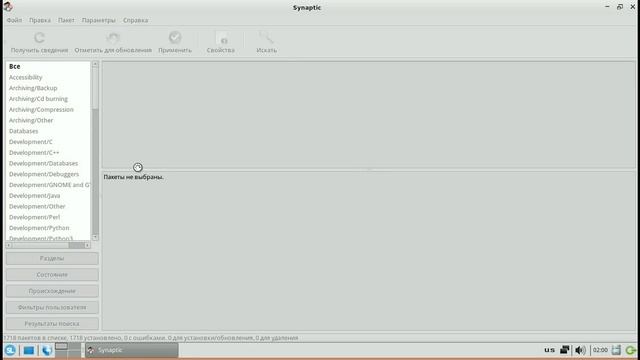
Task: Click the network tray icon
Action: 564,350
